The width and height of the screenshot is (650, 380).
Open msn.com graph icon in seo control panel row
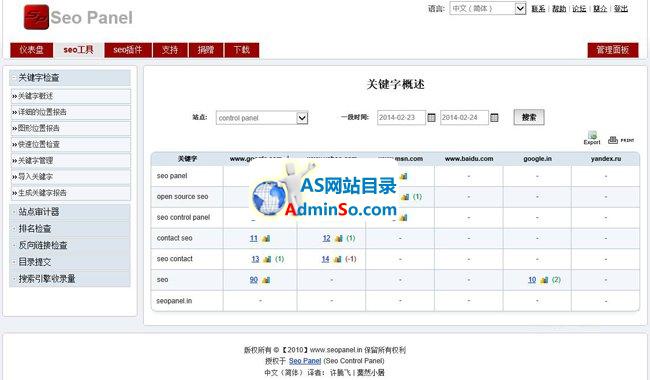[403, 218]
